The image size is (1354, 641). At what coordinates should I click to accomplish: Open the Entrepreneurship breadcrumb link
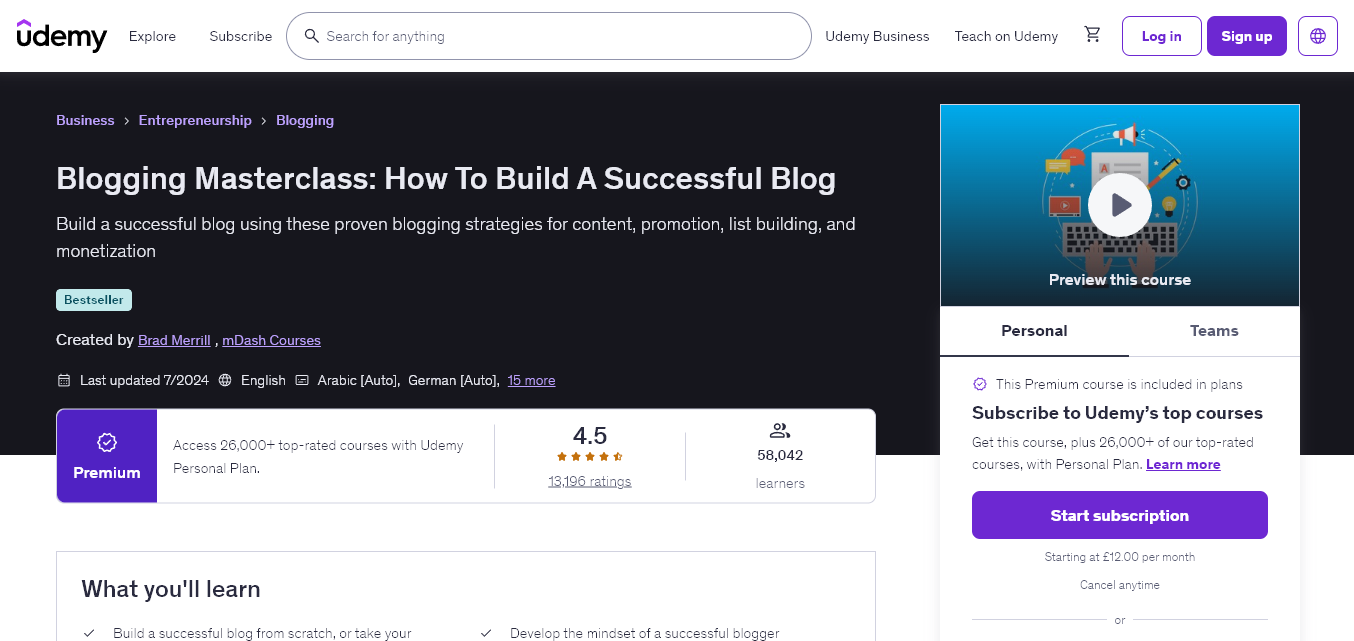(195, 120)
